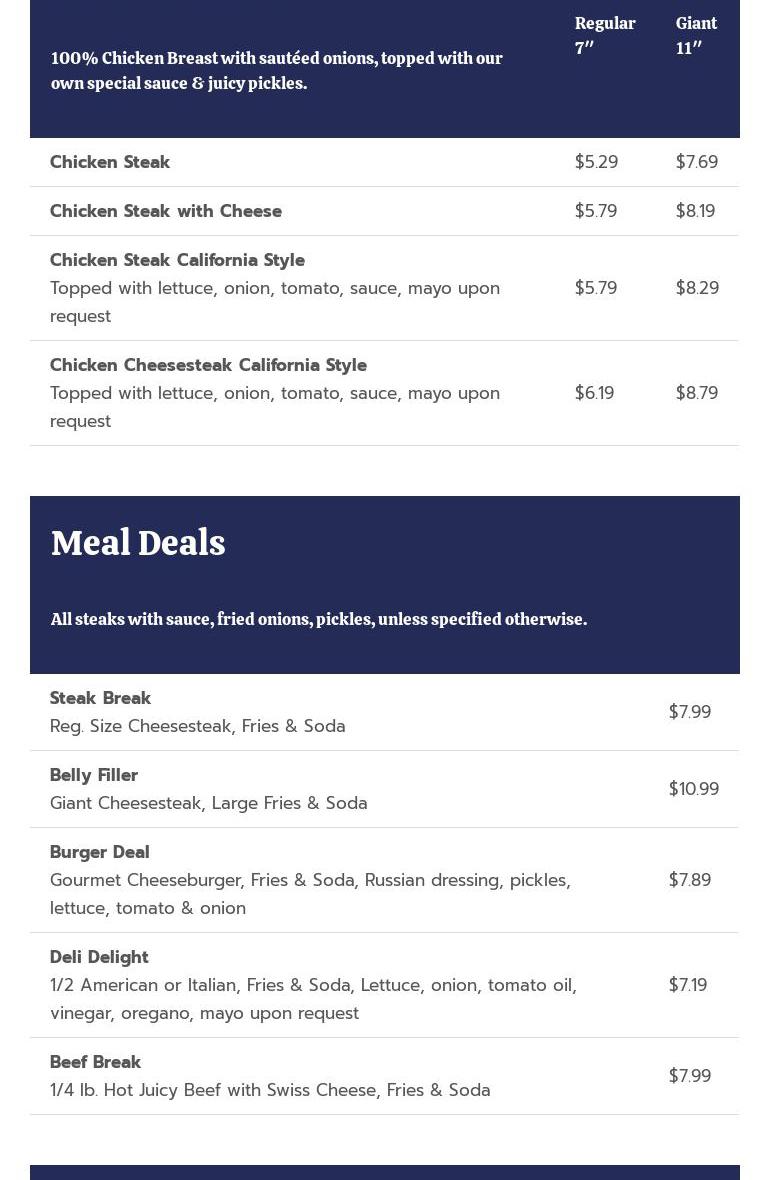Viewport: 770px width, 1180px height.
Task: Click the $7.19 Deli Delight price
Action: pyautogui.click(x=687, y=985)
